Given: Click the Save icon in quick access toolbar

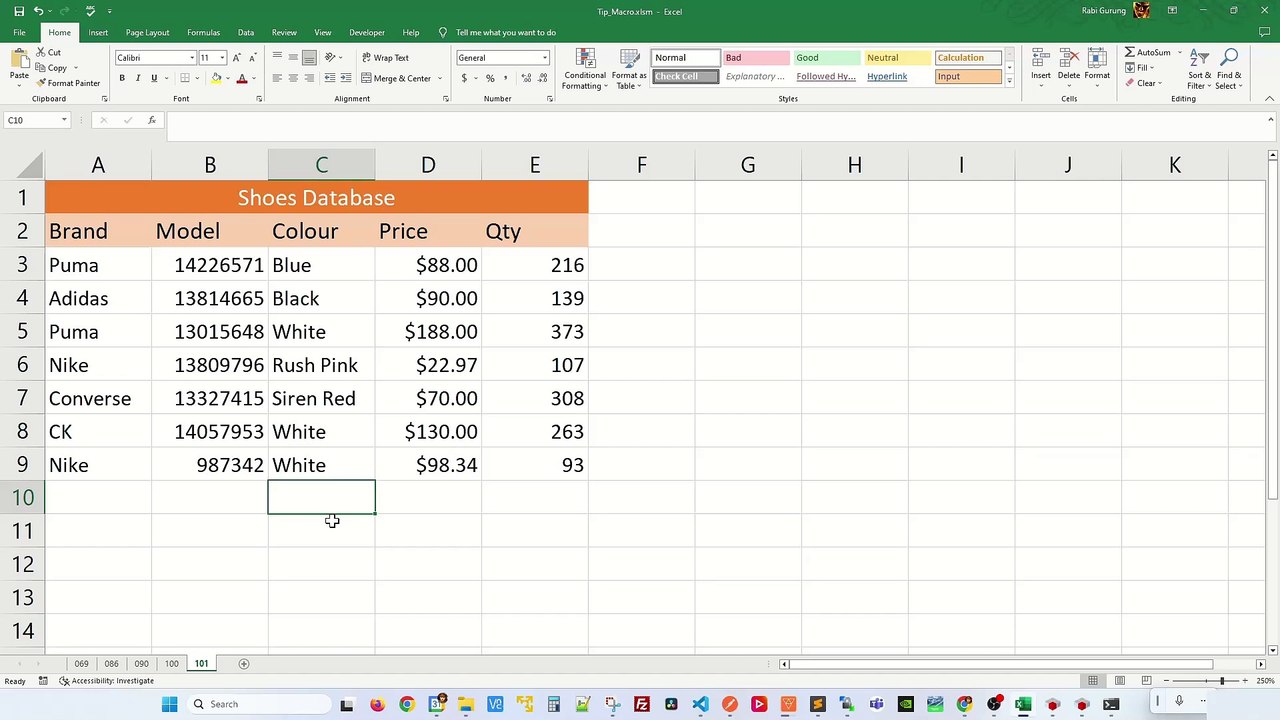Looking at the screenshot, I should click(19, 11).
